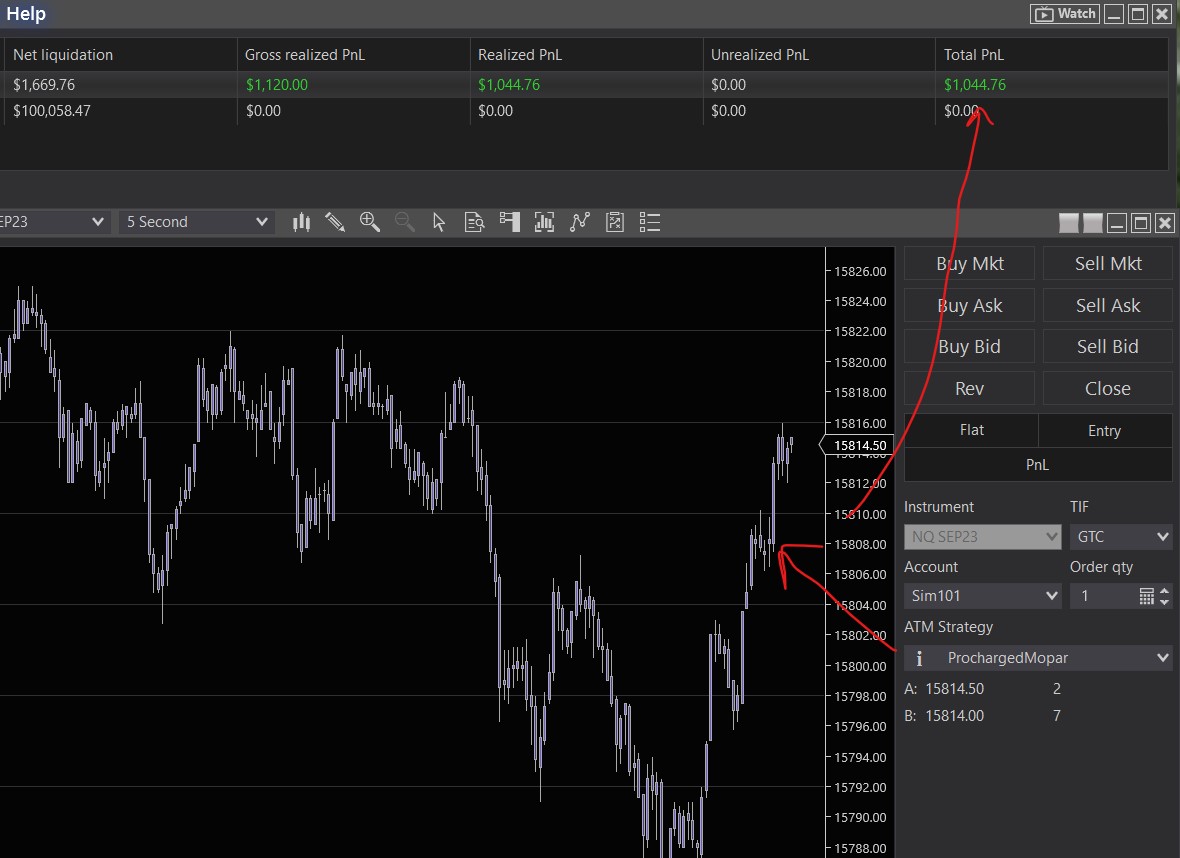
Task: Click the Buy Mkt button
Action: (x=969, y=263)
